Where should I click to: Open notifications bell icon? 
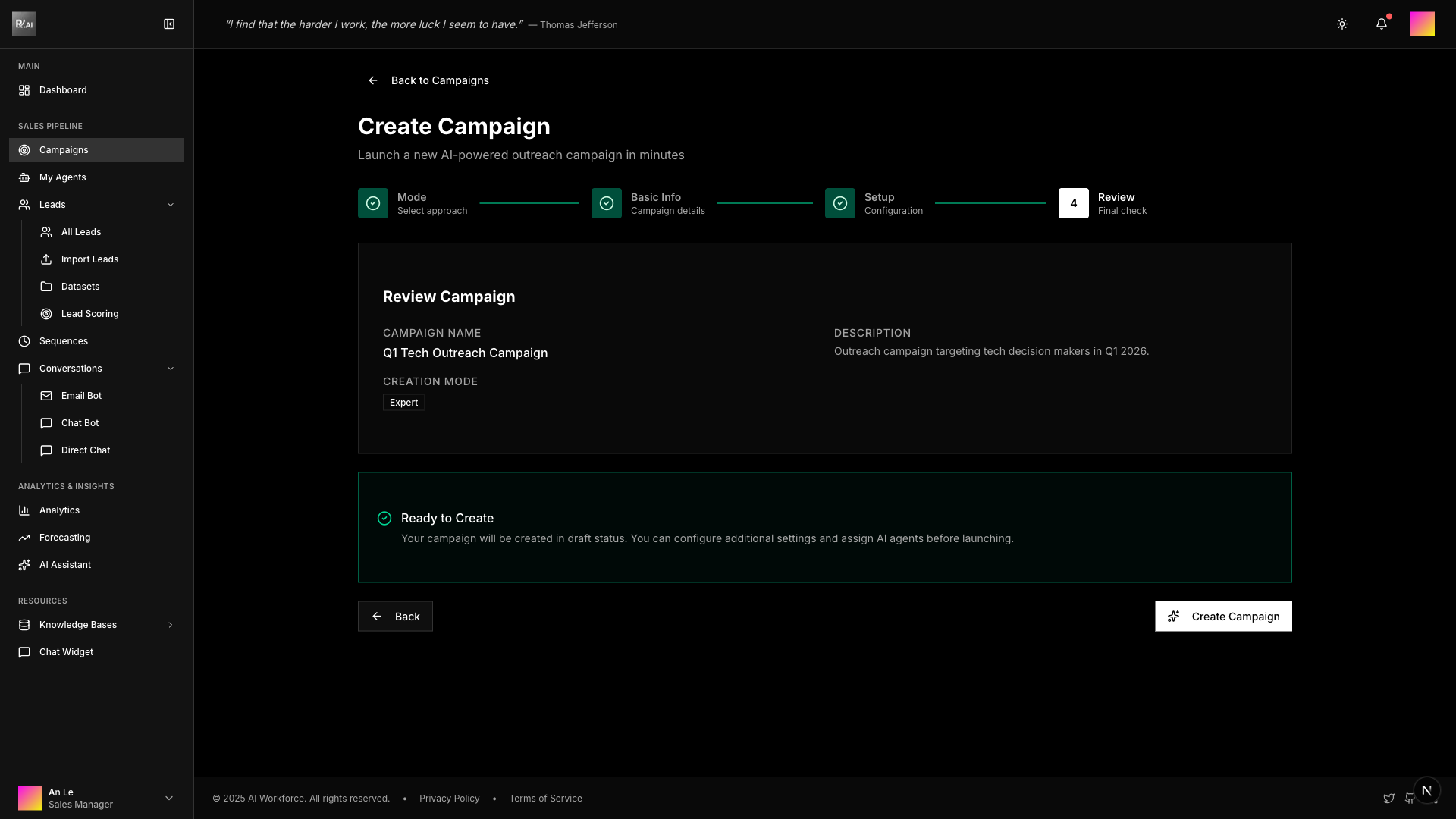coord(1382,24)
